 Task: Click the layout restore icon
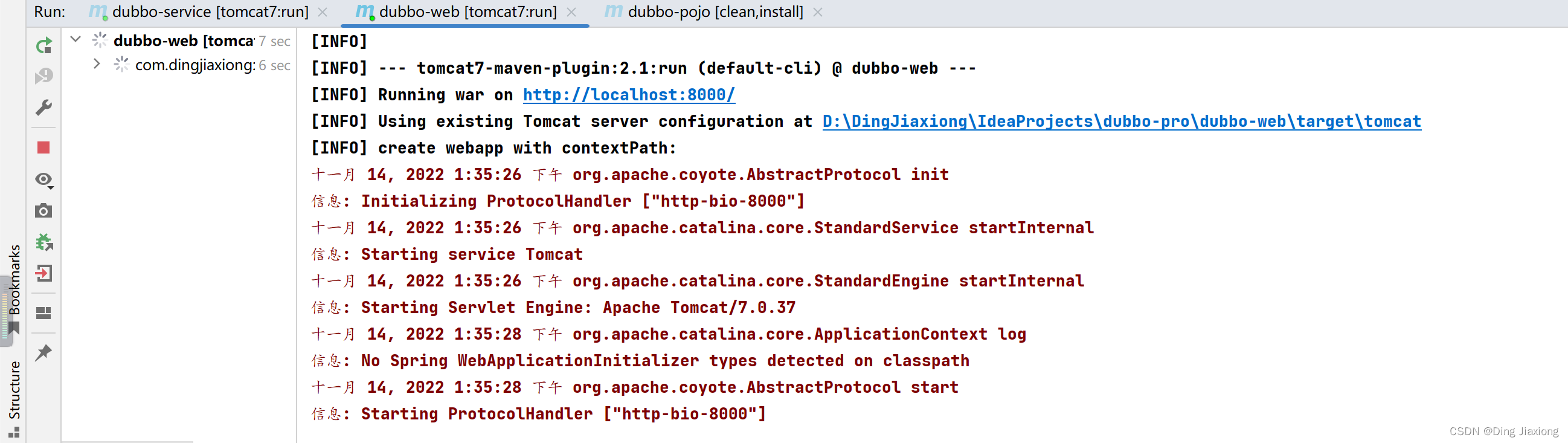pos(44,313)
